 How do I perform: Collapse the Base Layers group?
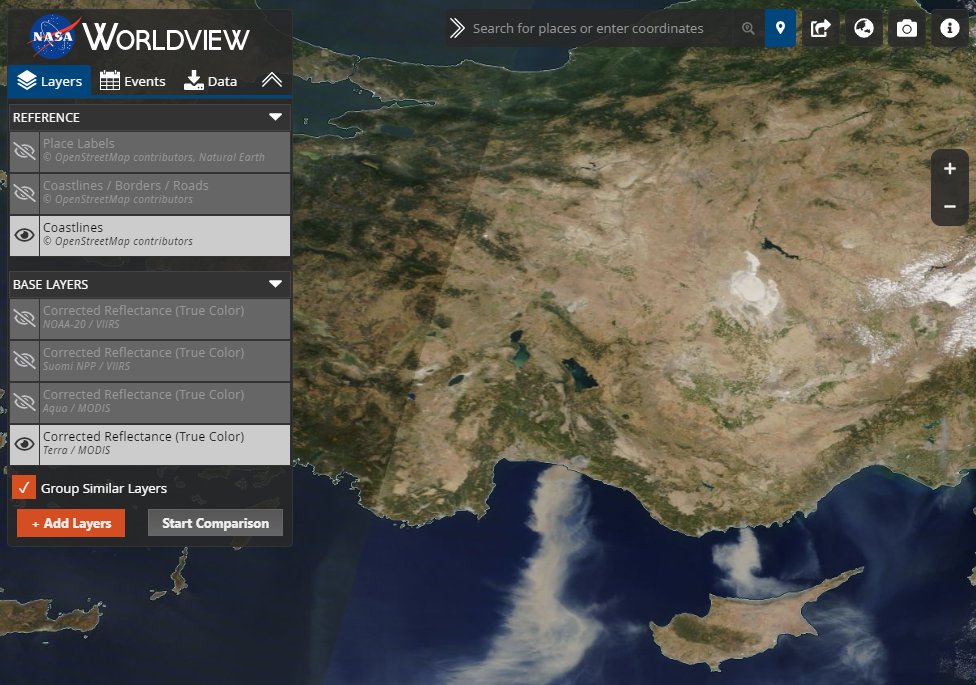[x=276, y=284]
